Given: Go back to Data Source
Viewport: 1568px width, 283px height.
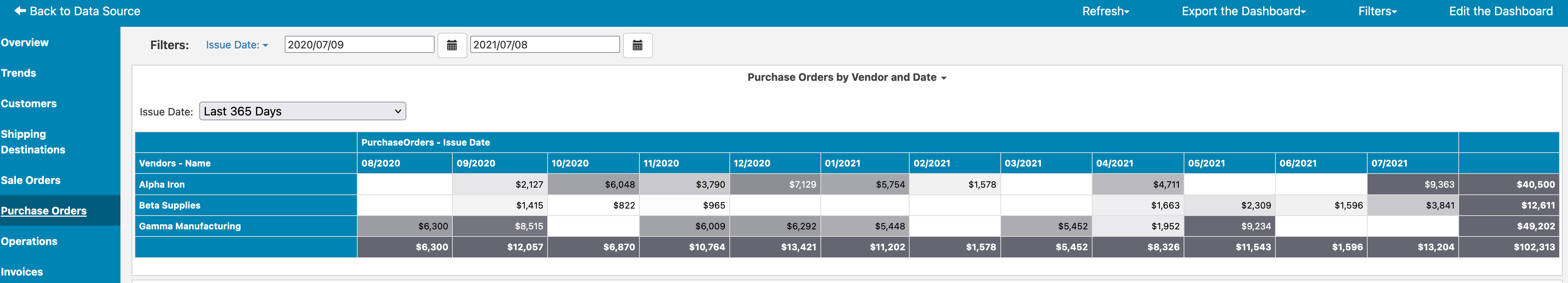Looking at the screenshot, I should click(77, 11).
